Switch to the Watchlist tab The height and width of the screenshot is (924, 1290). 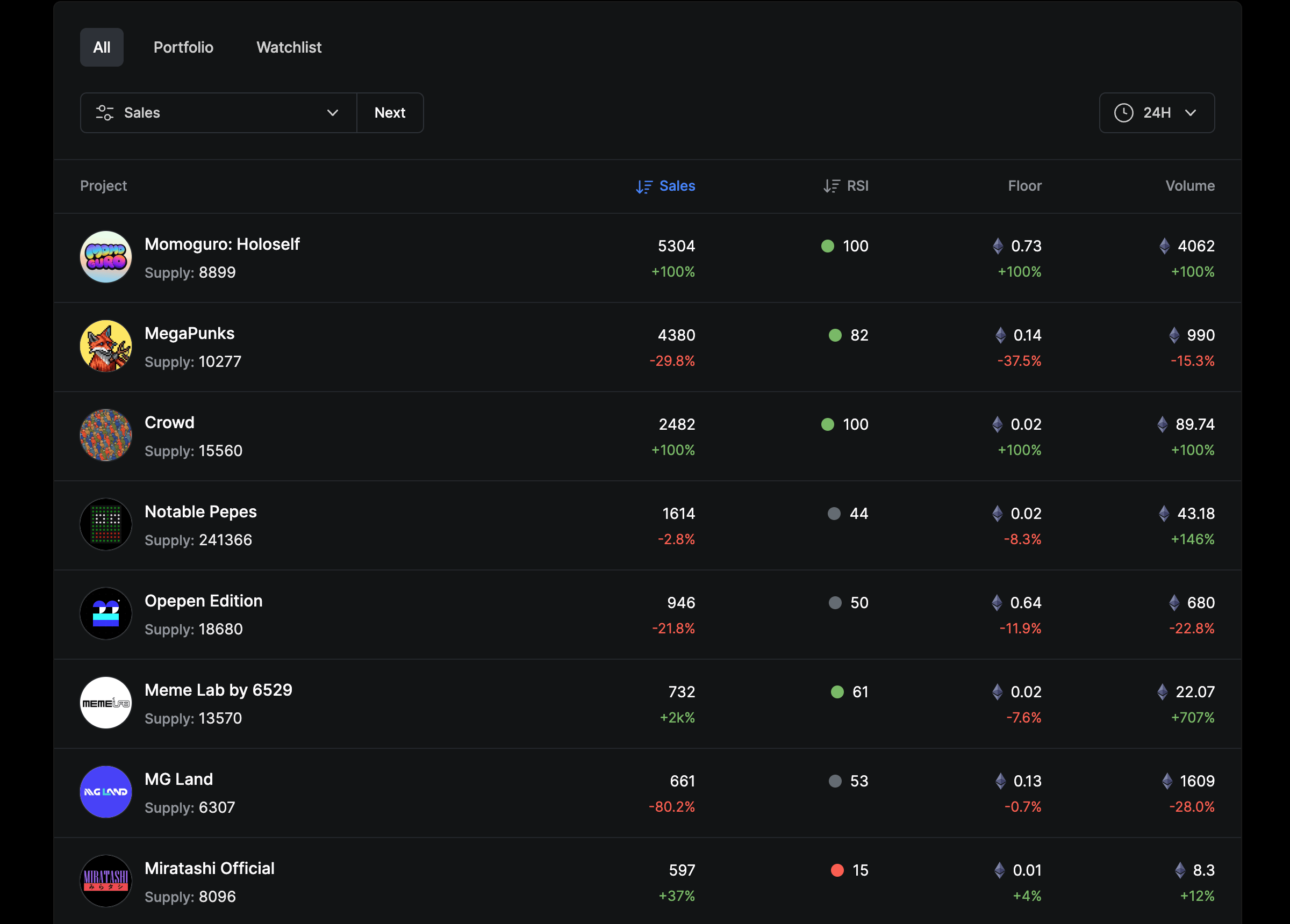point(289,47)
